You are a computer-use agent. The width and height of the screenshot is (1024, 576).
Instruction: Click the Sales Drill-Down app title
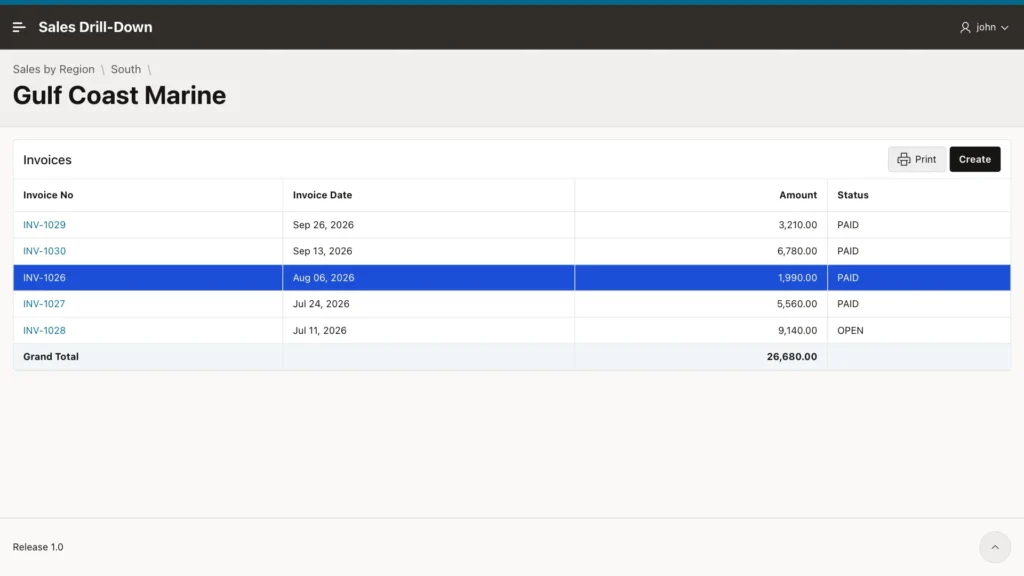coord(95,27)
